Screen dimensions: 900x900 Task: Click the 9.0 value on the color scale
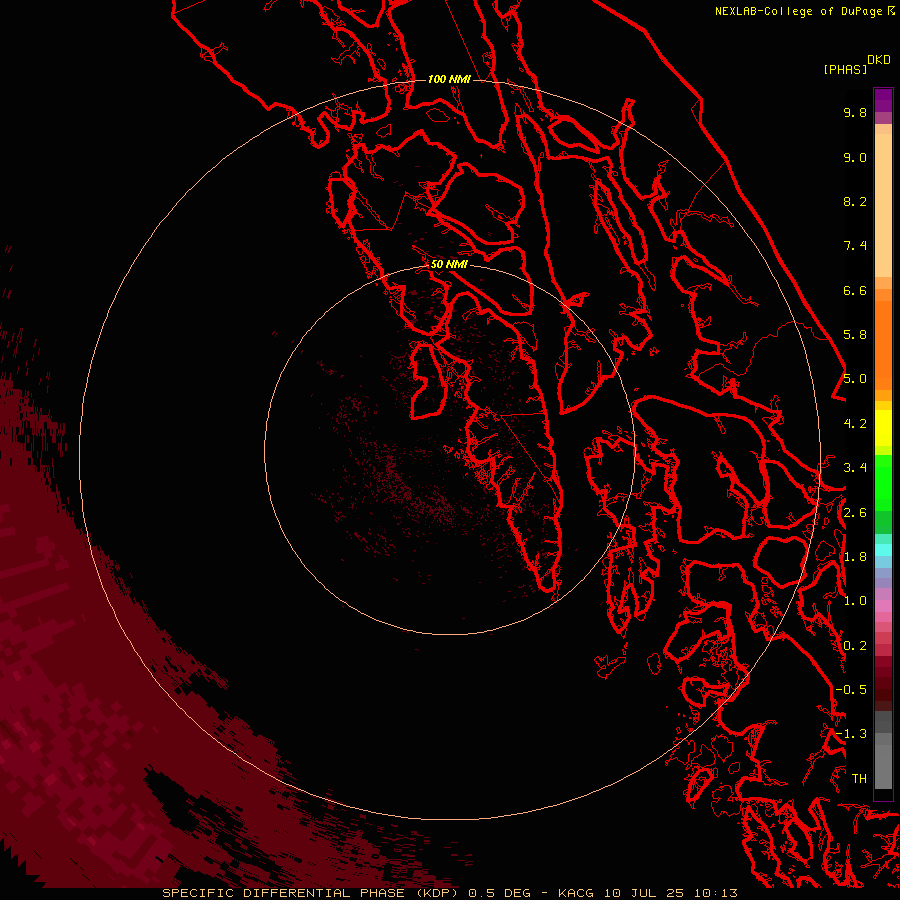(855, 157)
